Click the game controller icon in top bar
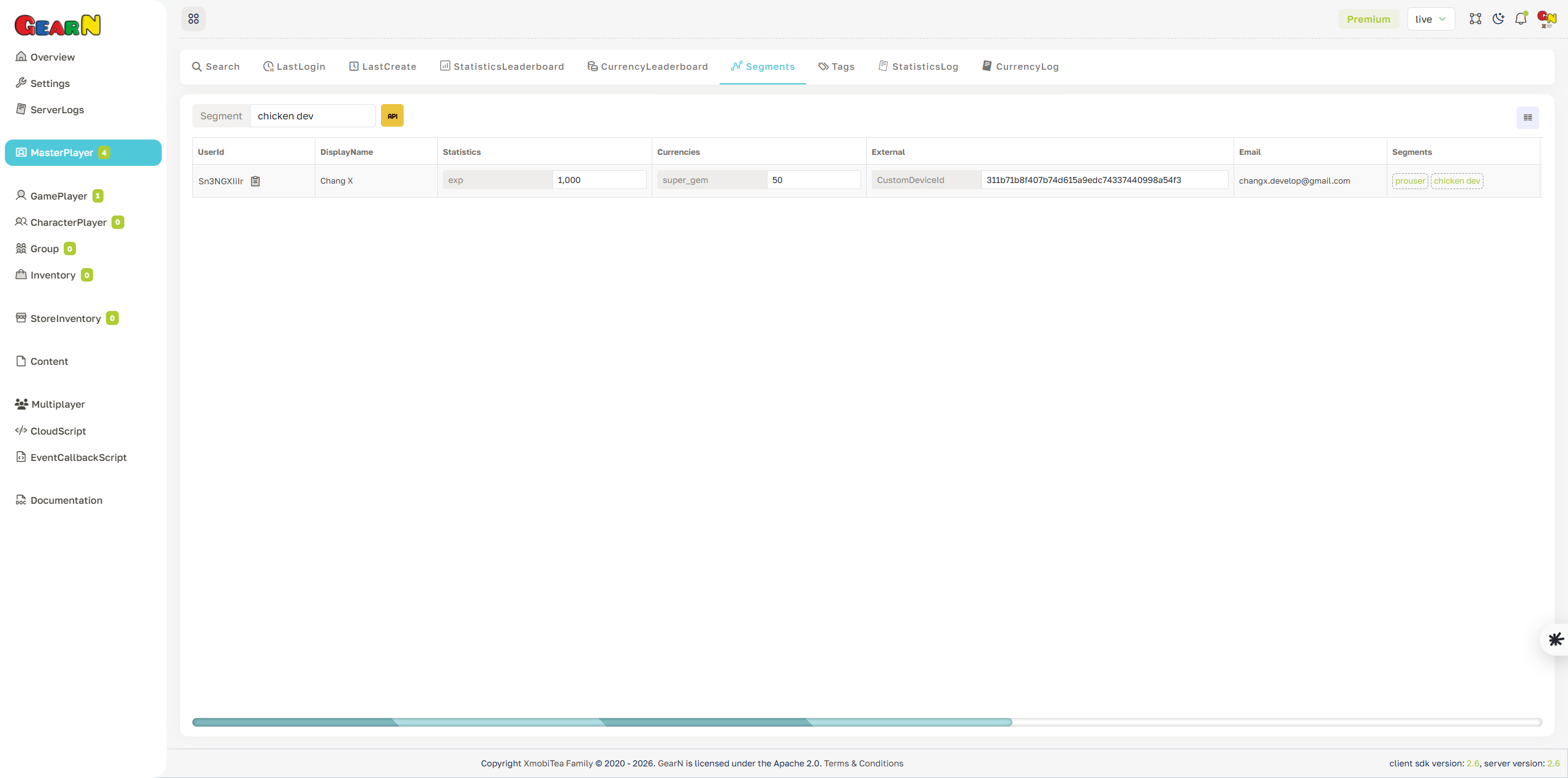1568x778 pixels. tap(1476, 19)
